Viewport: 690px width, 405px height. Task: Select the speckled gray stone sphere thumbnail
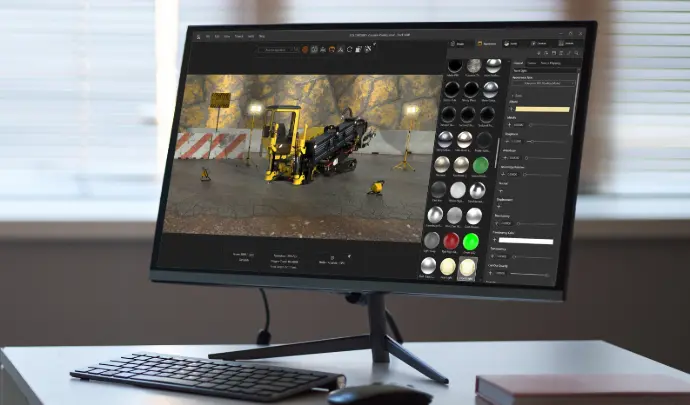click(x=474, y=66)
